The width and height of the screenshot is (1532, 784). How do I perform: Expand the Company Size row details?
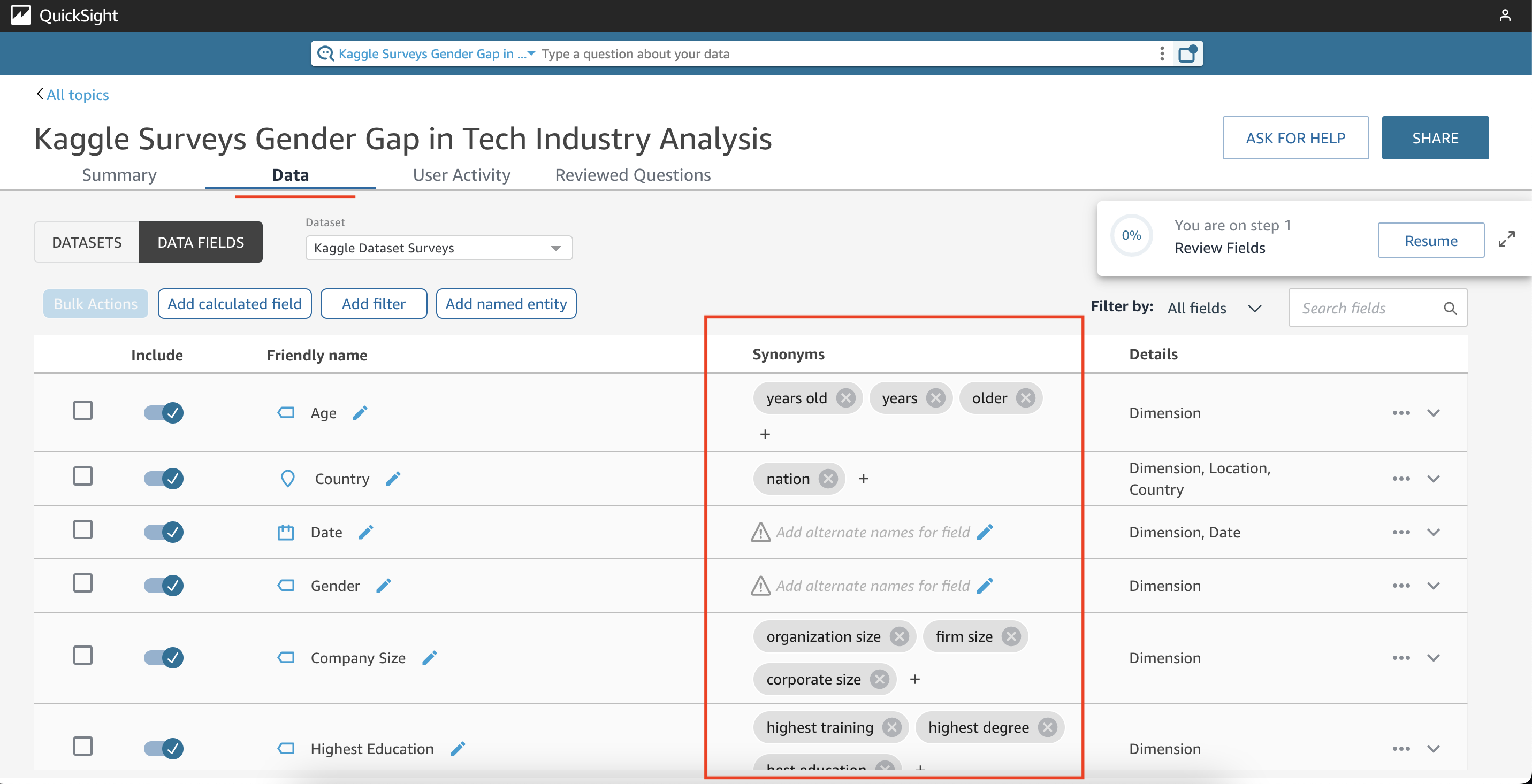coord(1434,657)
